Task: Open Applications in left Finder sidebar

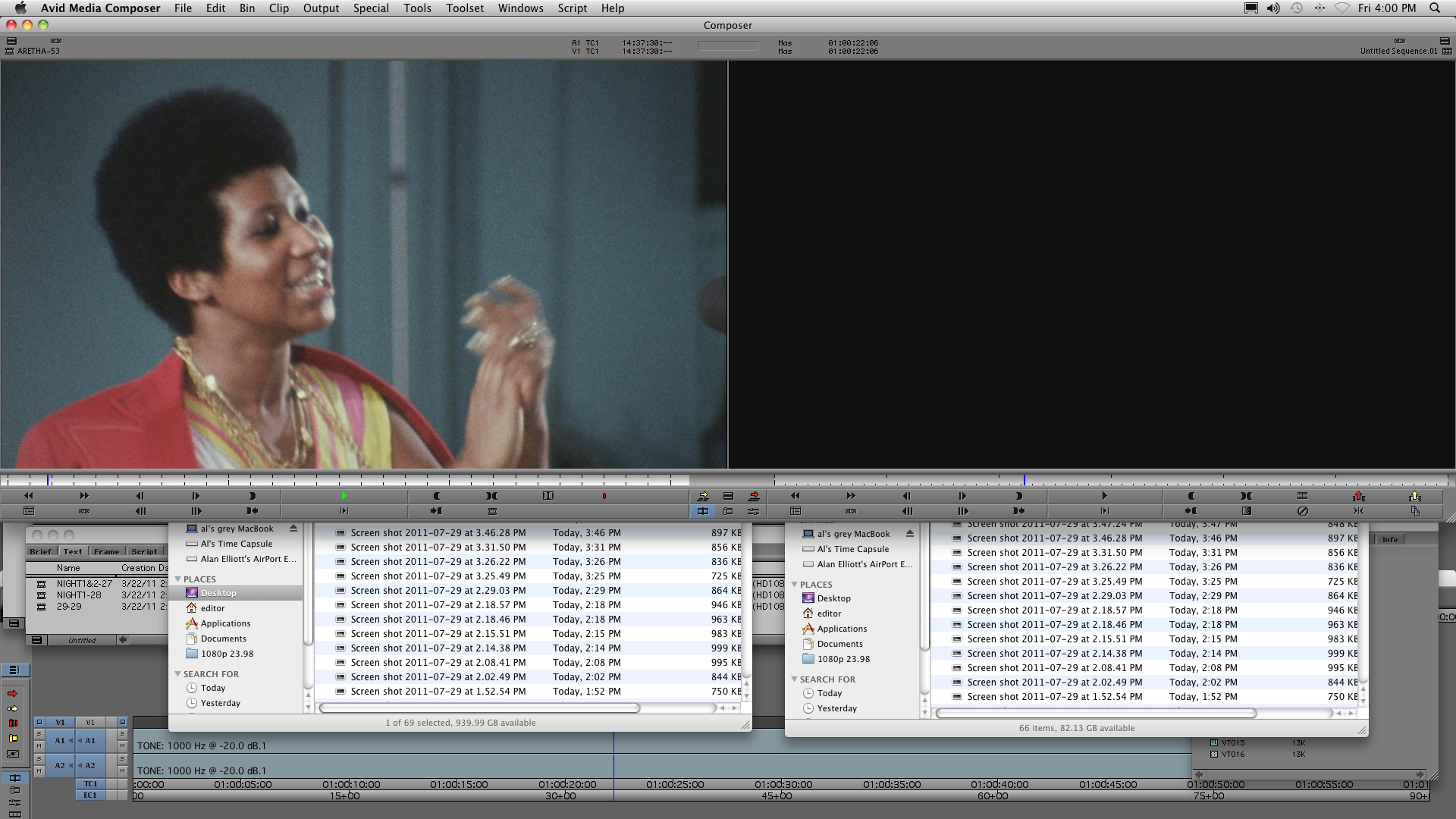Action: tap(225, 623)
